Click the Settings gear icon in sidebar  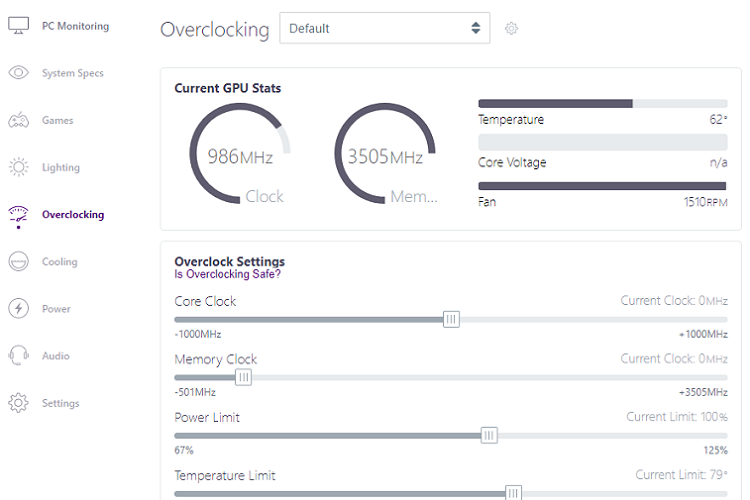point(18,403)
